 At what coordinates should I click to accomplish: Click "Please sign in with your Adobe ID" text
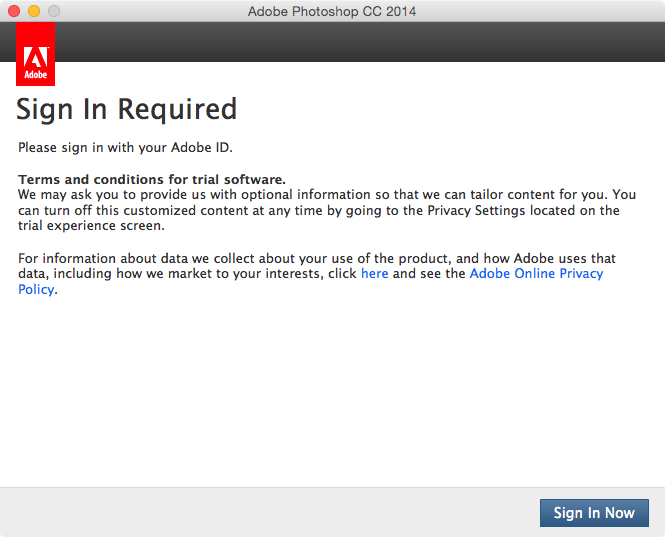(125, 148)
